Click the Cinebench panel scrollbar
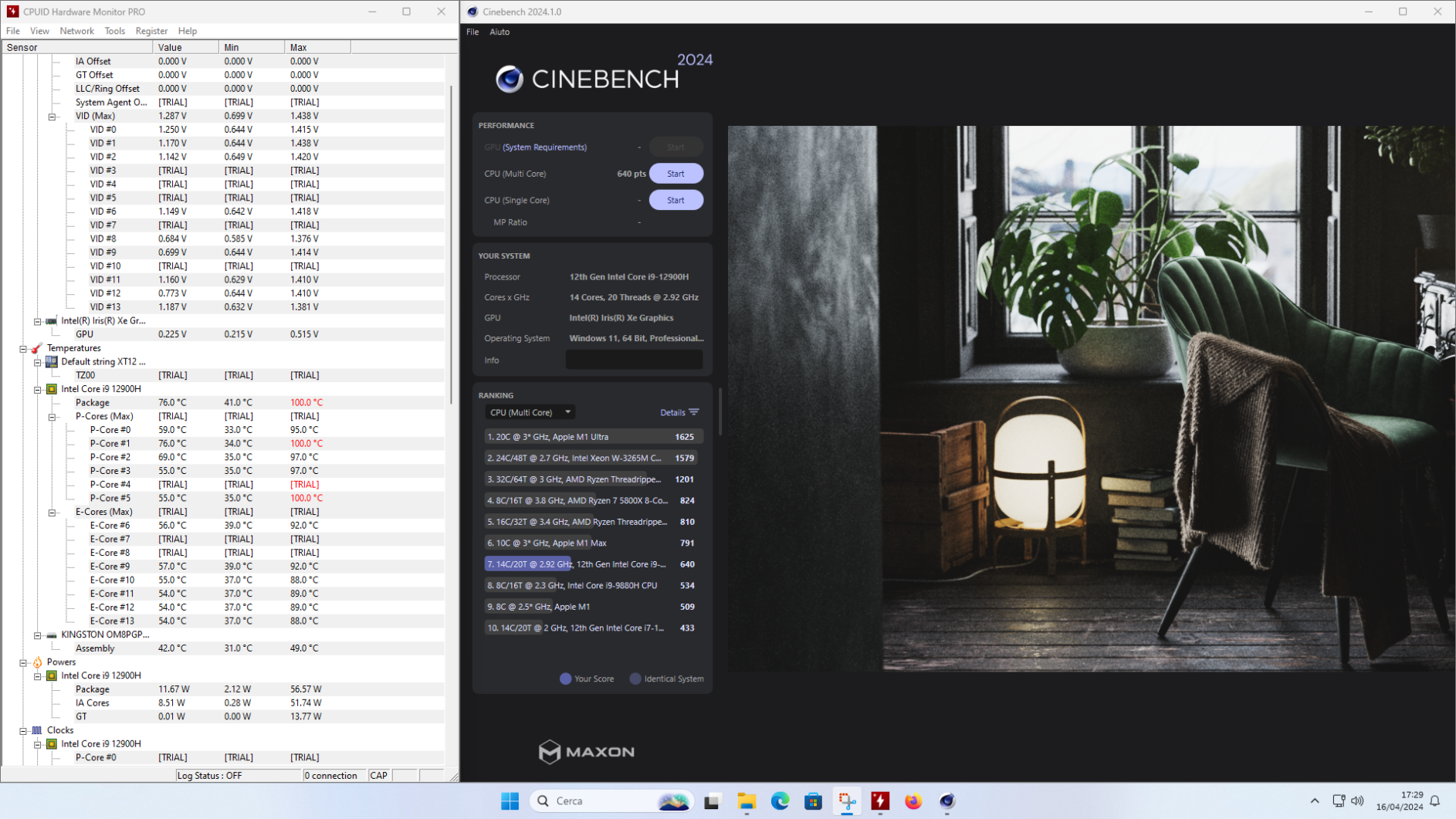1456x819 pixels. 720,411
